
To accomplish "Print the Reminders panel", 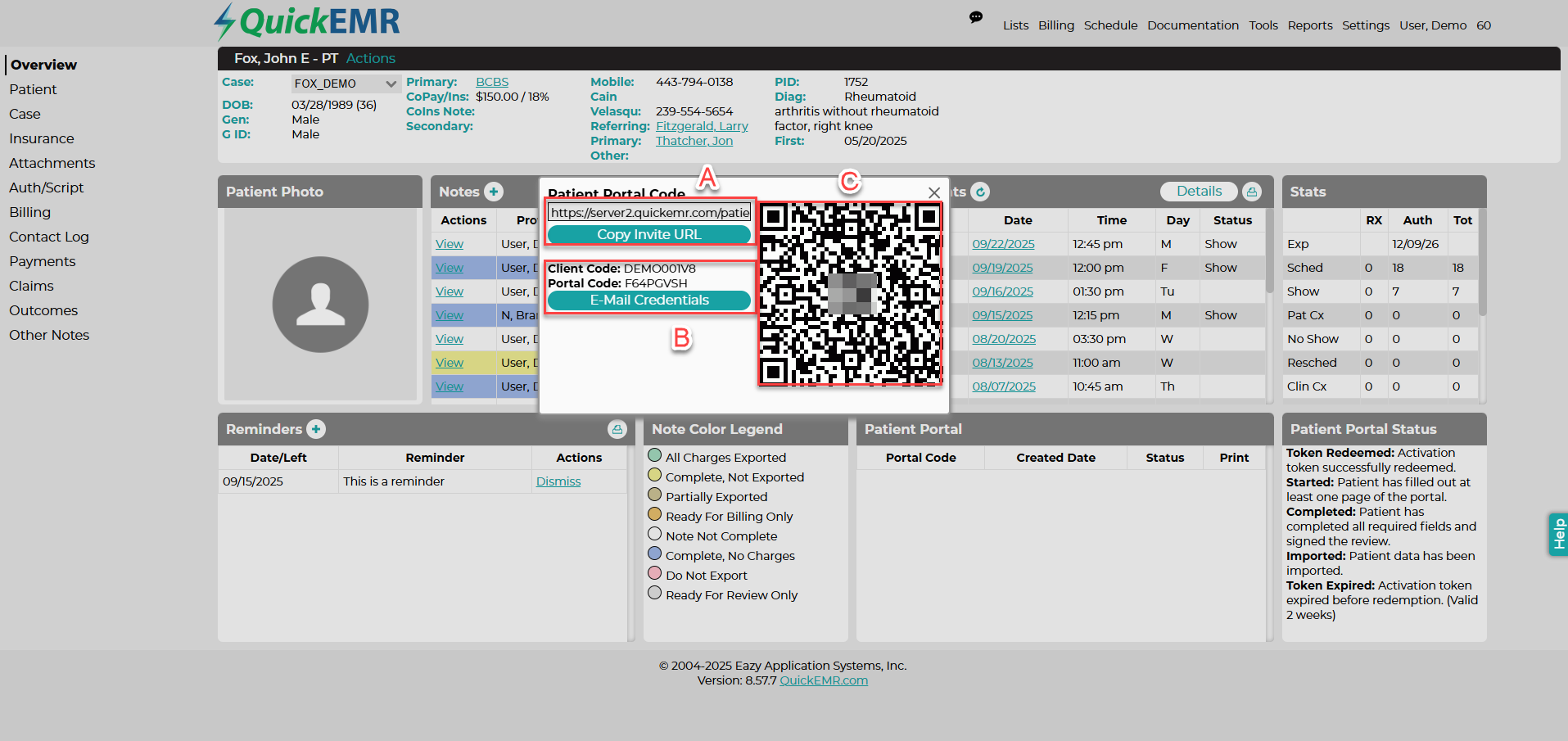I will tap(617, 429).
